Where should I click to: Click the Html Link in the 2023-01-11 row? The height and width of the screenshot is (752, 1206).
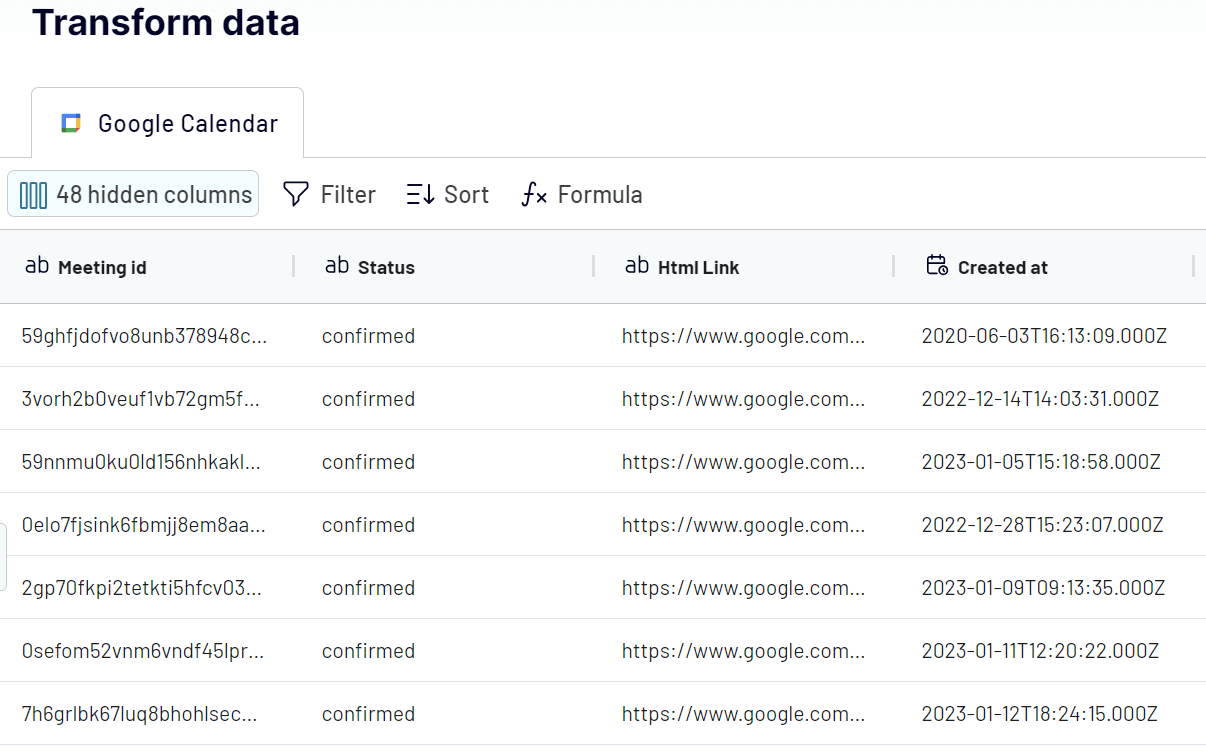pos(743,651)
